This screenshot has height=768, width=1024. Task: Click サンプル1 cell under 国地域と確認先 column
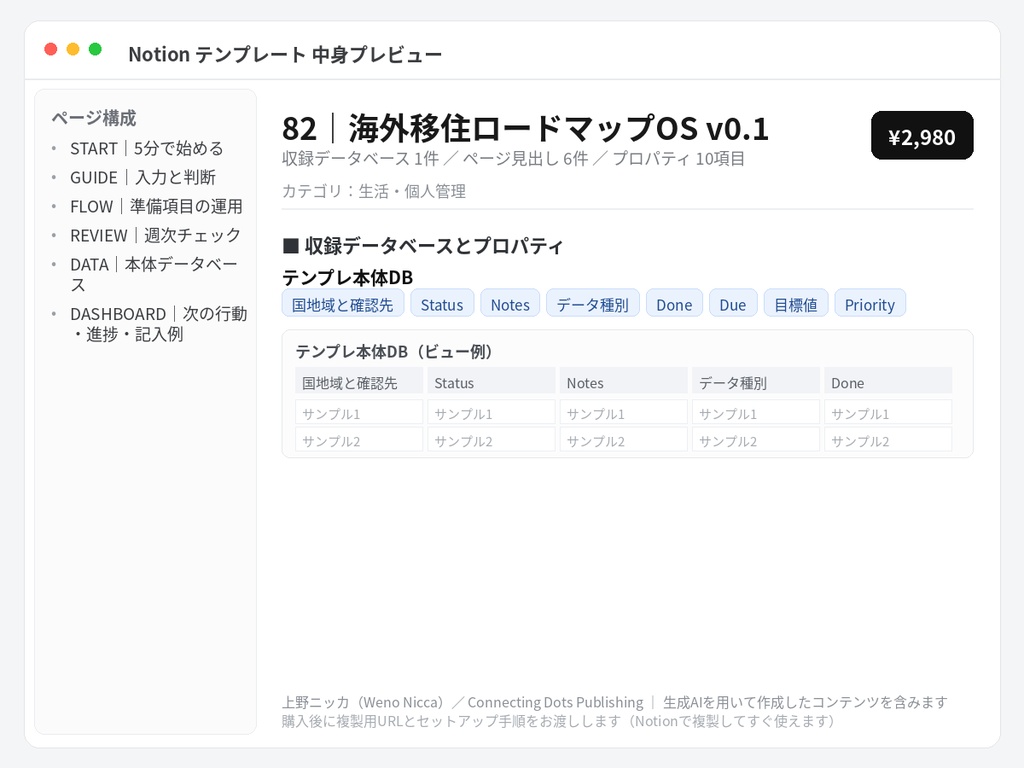coord(359,413)
